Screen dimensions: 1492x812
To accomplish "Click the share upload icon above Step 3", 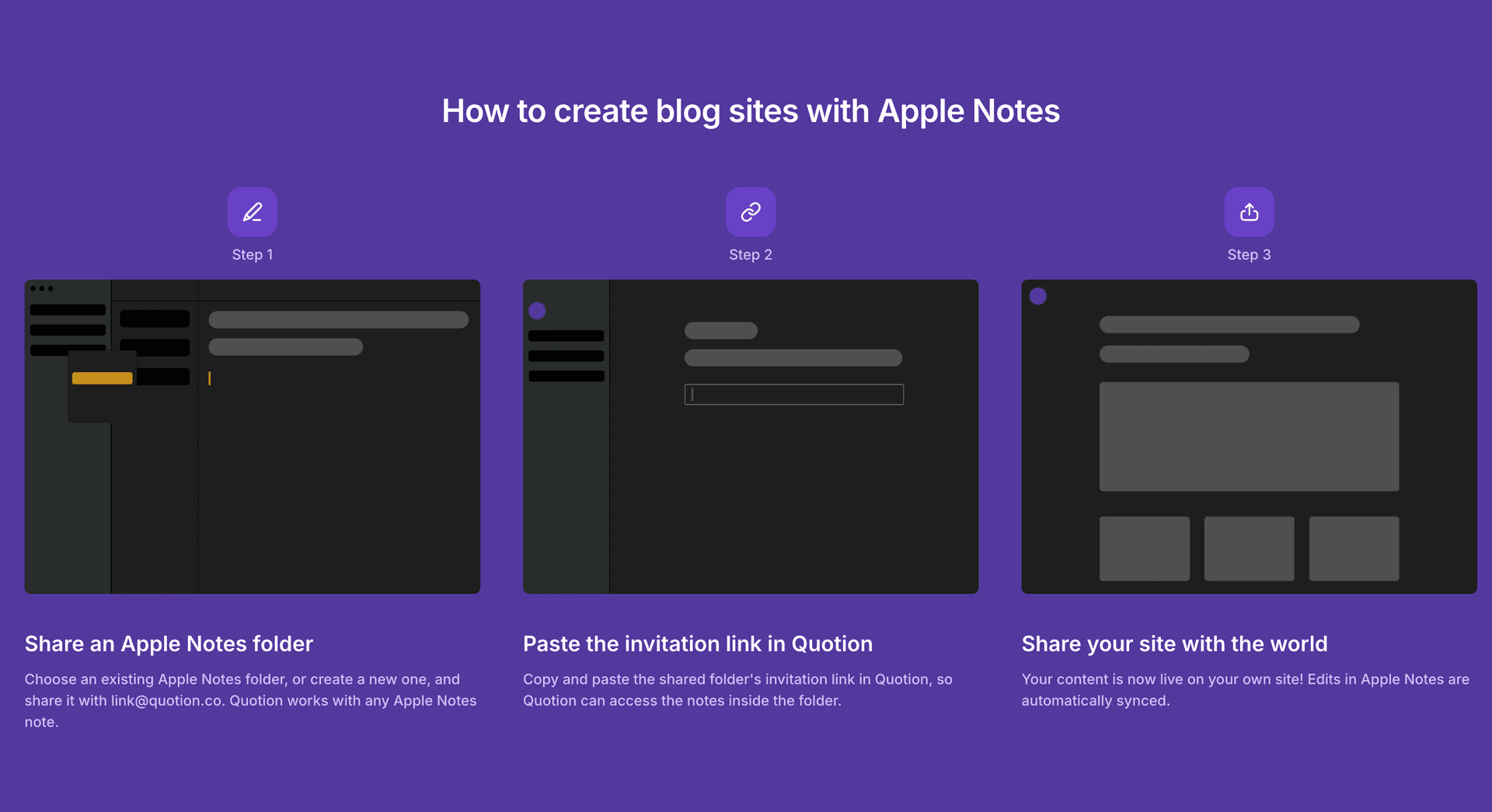I will [1249, 212].
